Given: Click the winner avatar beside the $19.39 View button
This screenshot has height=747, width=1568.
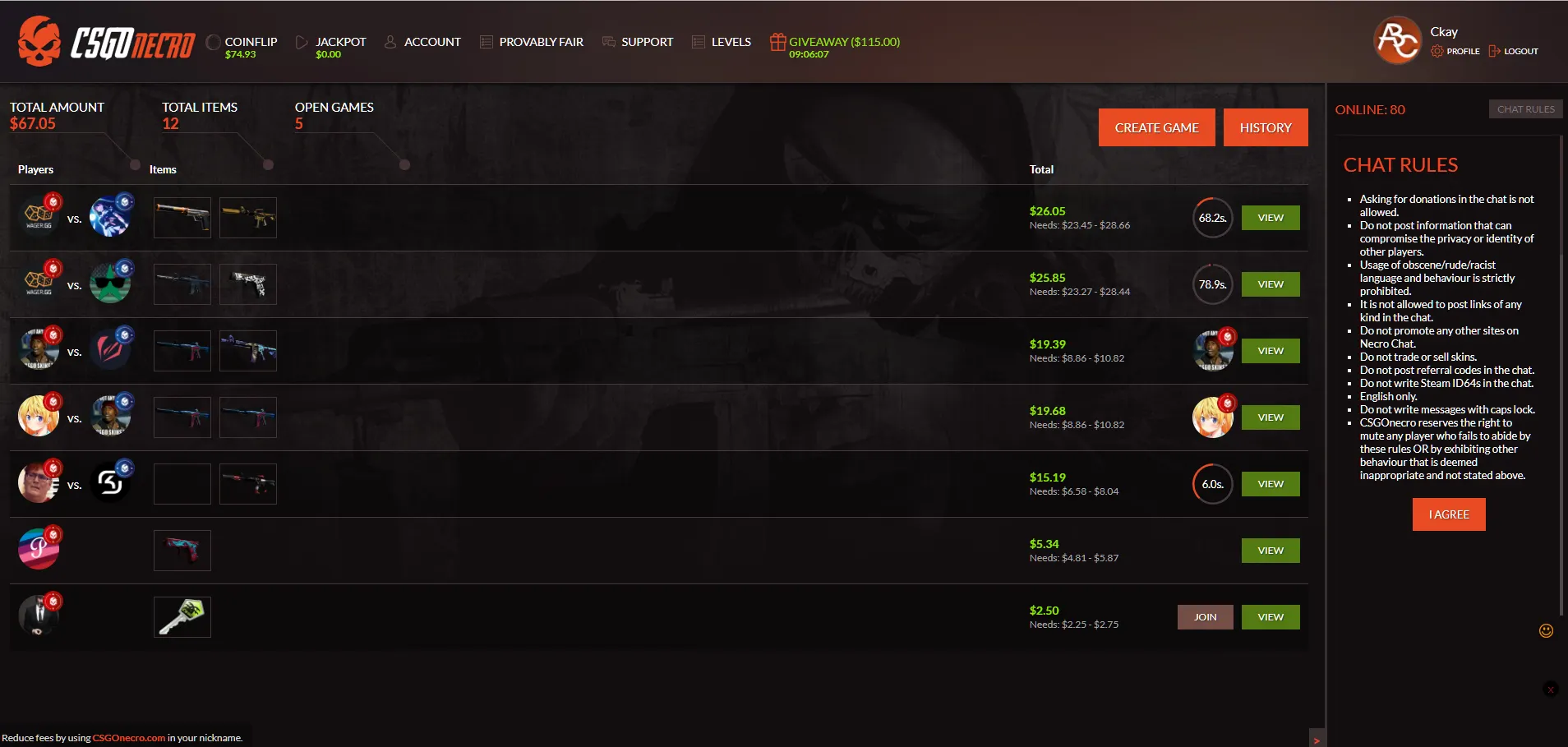Looking at the screenshot, I should tap(1213, 351).
